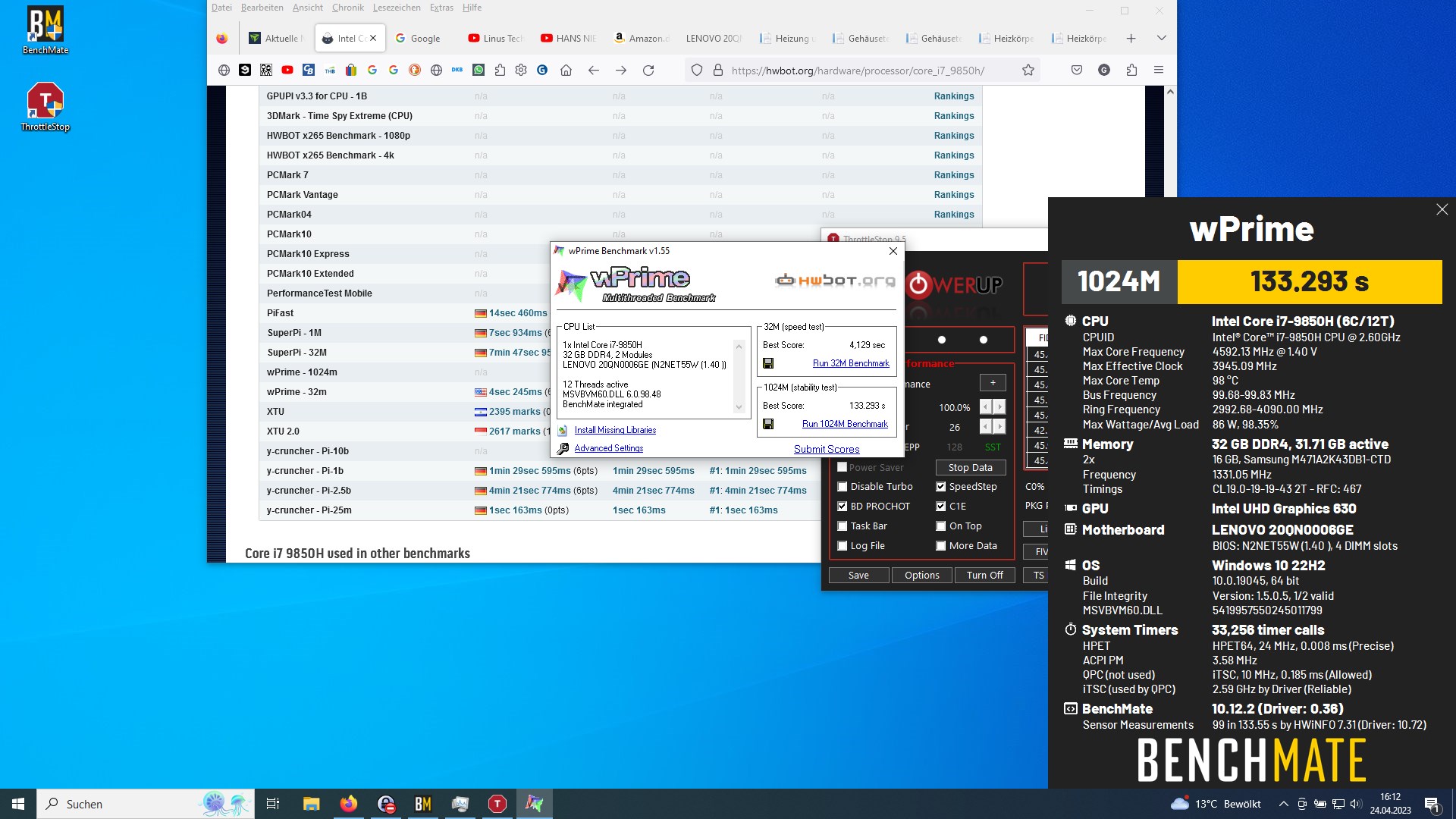The width and height of the screenshot is (1456, 819).
Task: Go forward using the Firefox forward arrow
Action: tap(621, 71)
